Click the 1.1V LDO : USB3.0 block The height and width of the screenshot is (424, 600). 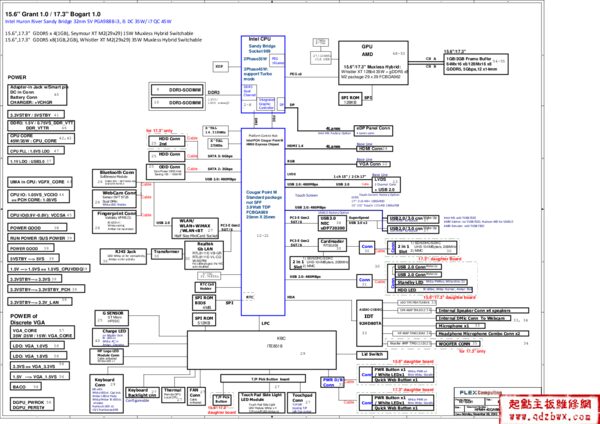point(31,161)
